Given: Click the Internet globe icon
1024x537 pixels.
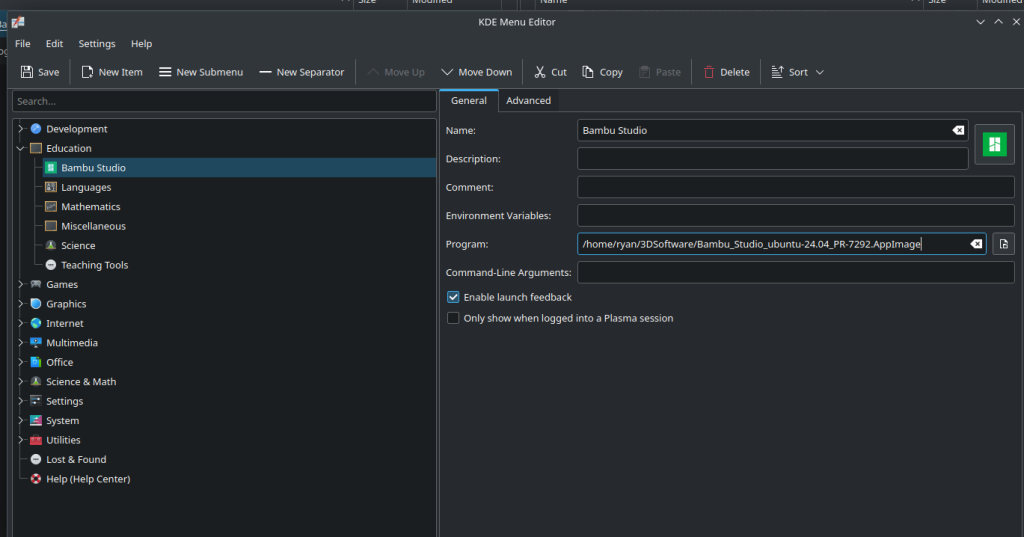Looking at the screenshot, I should click(36, 323).
